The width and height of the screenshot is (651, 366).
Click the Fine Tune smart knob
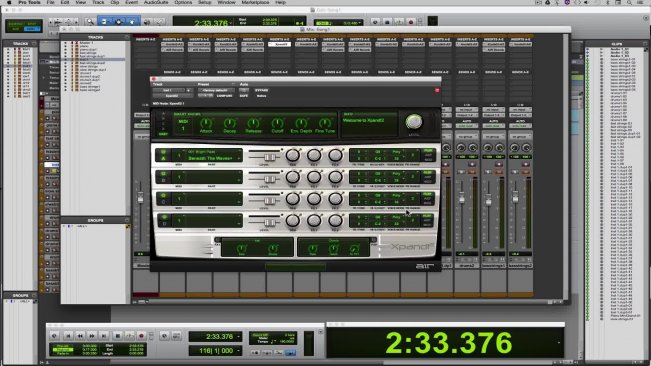coord(325,123)
